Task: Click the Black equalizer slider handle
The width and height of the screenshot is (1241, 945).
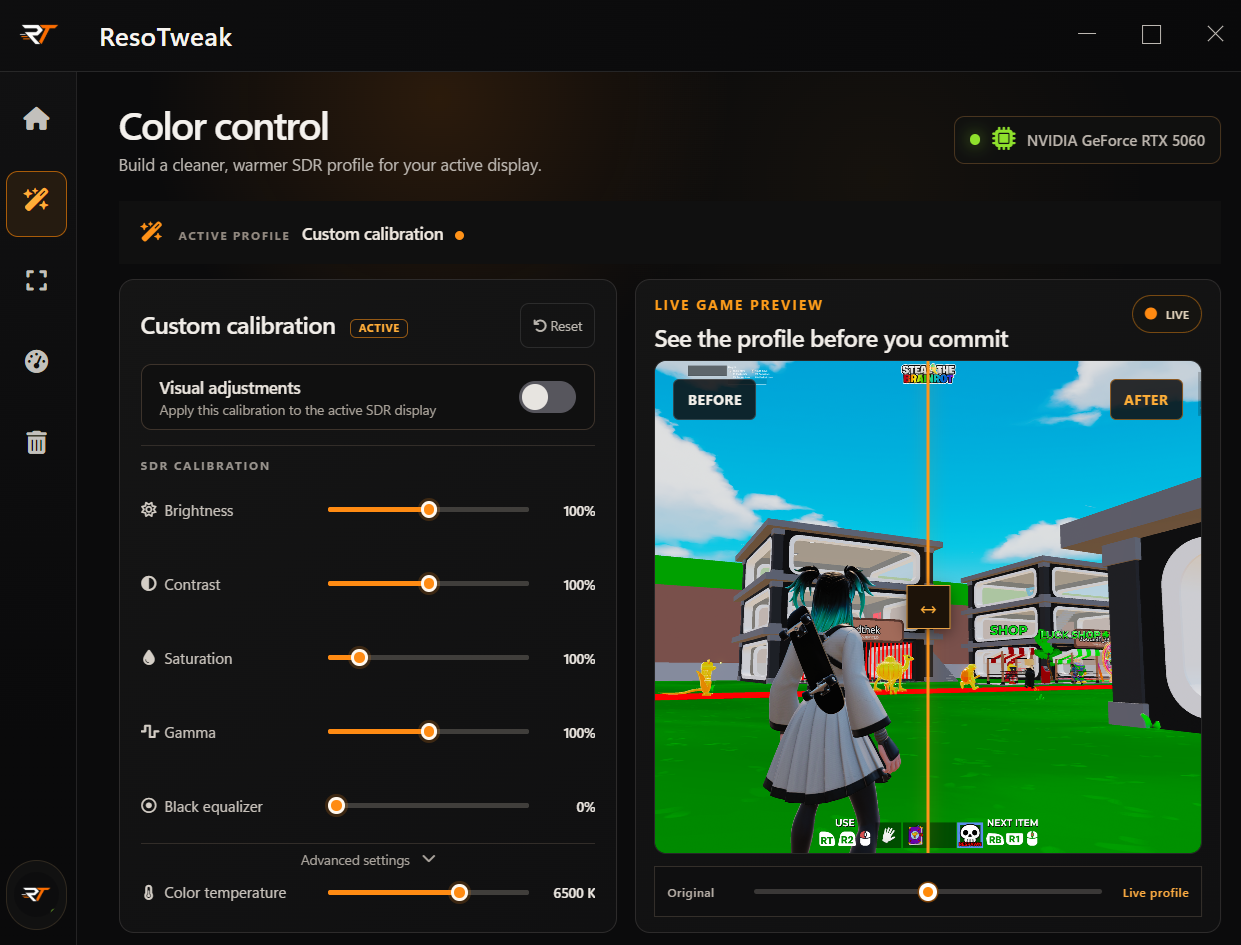Action: click(337, 806)
